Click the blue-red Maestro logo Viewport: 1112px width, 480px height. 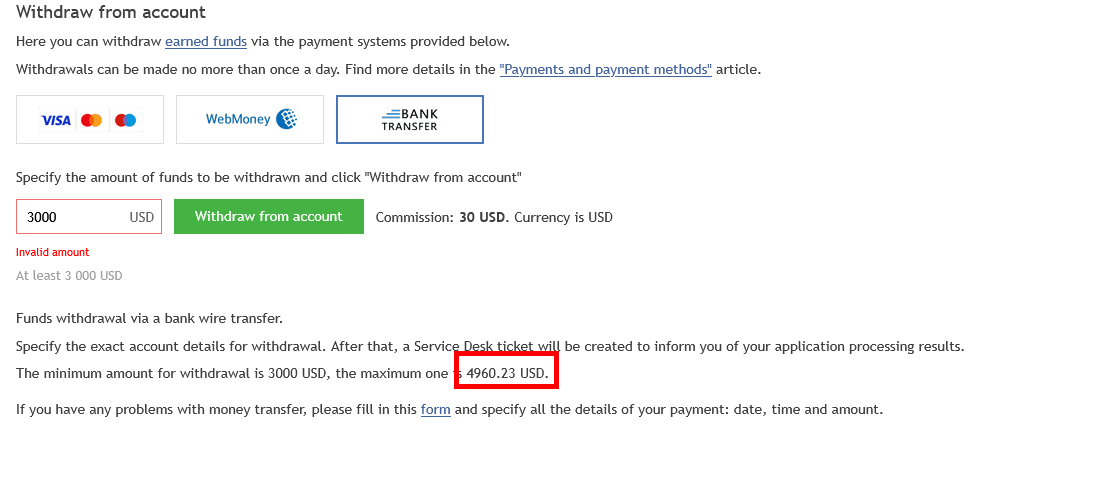click(126, 121)
